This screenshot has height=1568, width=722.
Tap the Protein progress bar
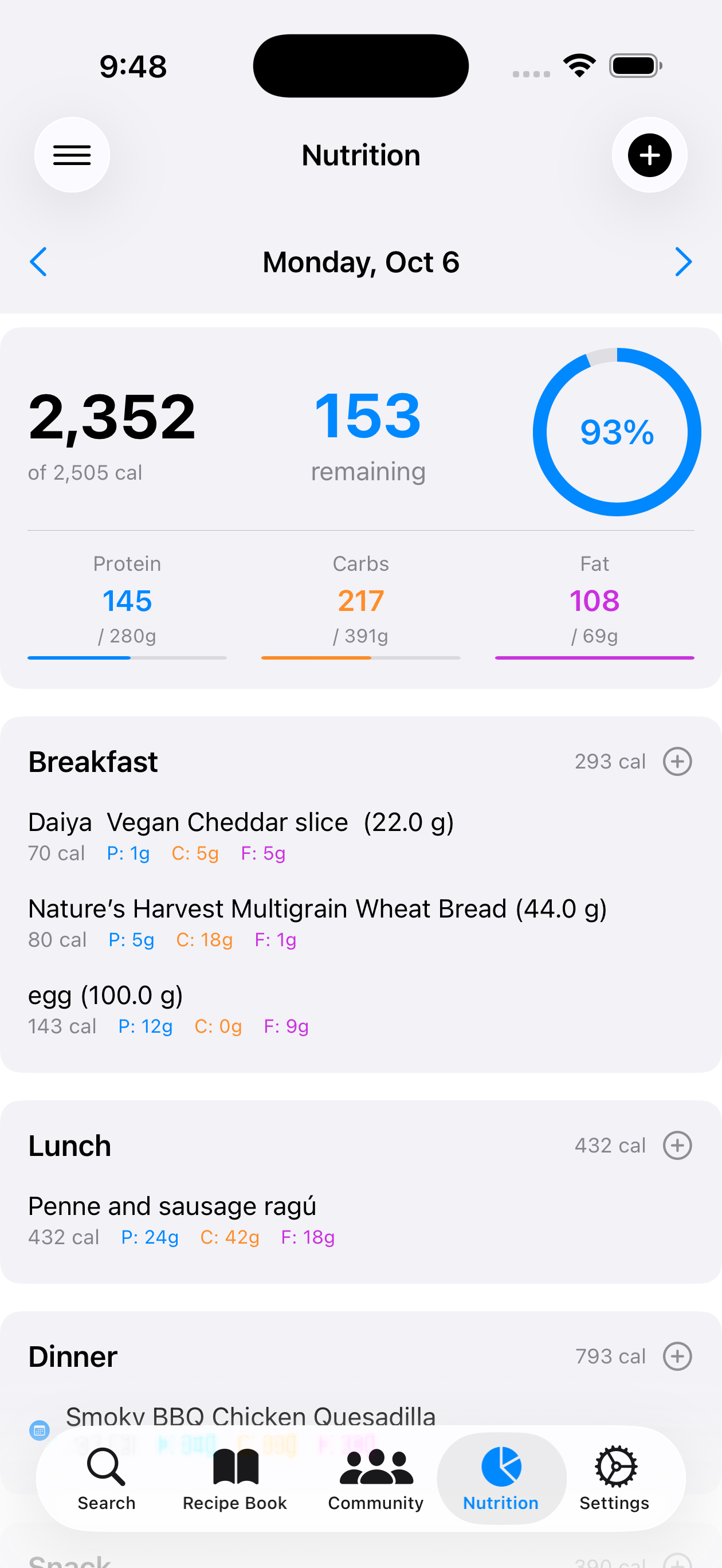coord(127,657)
